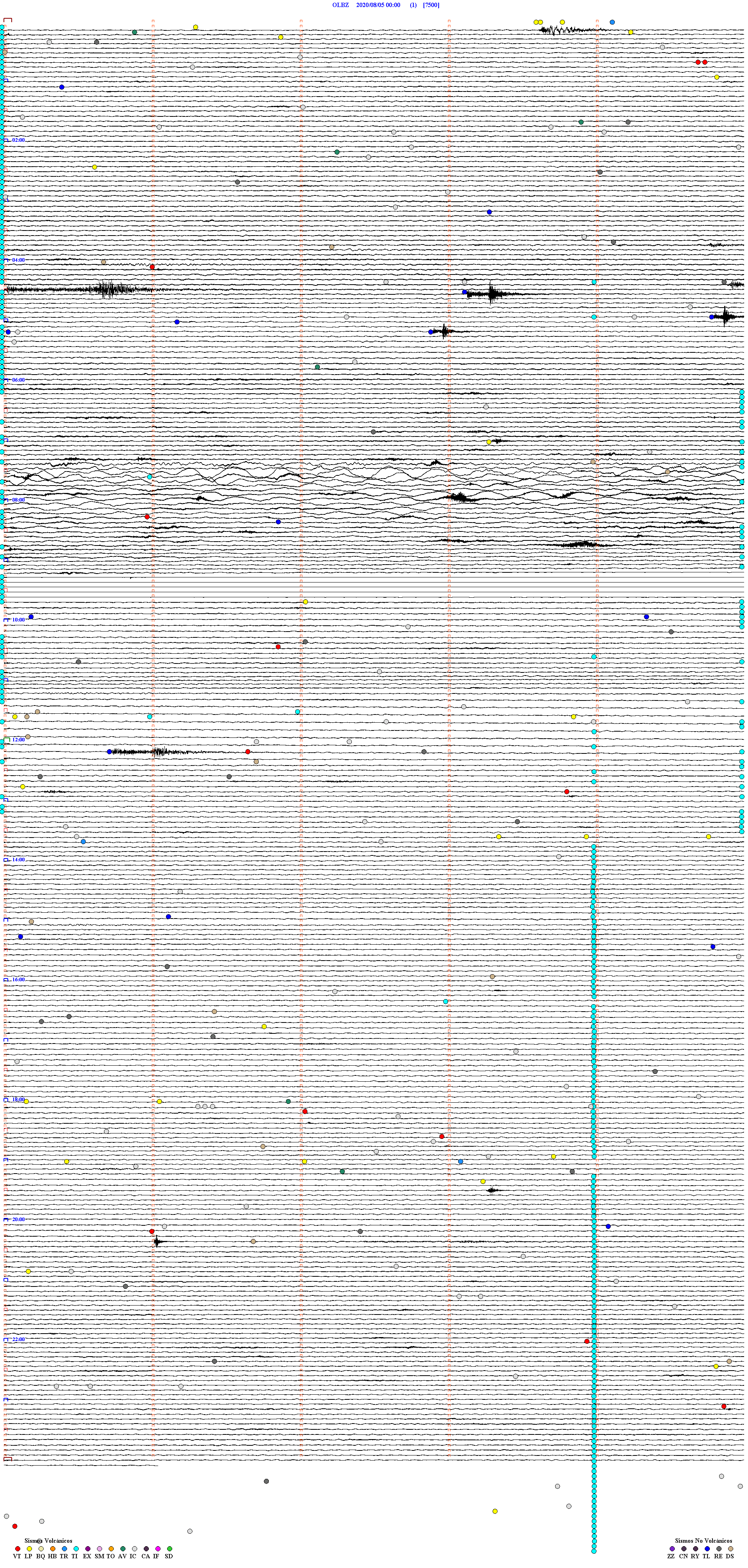Click the TL label text
Screen dimensions: 748x1568
click(x=707, y=1556)
